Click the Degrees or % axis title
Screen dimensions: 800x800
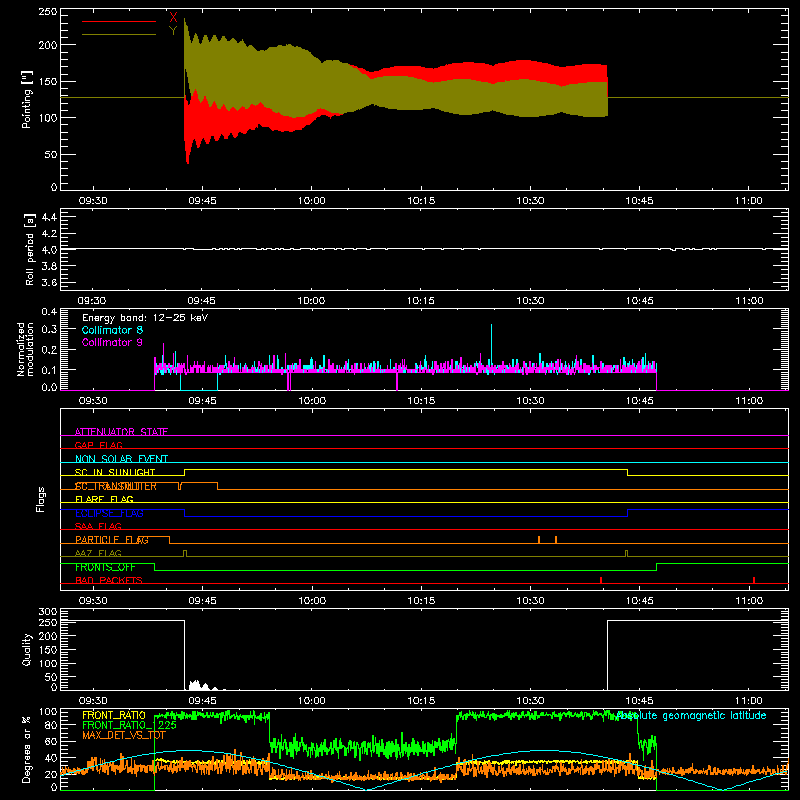(27, 749)
